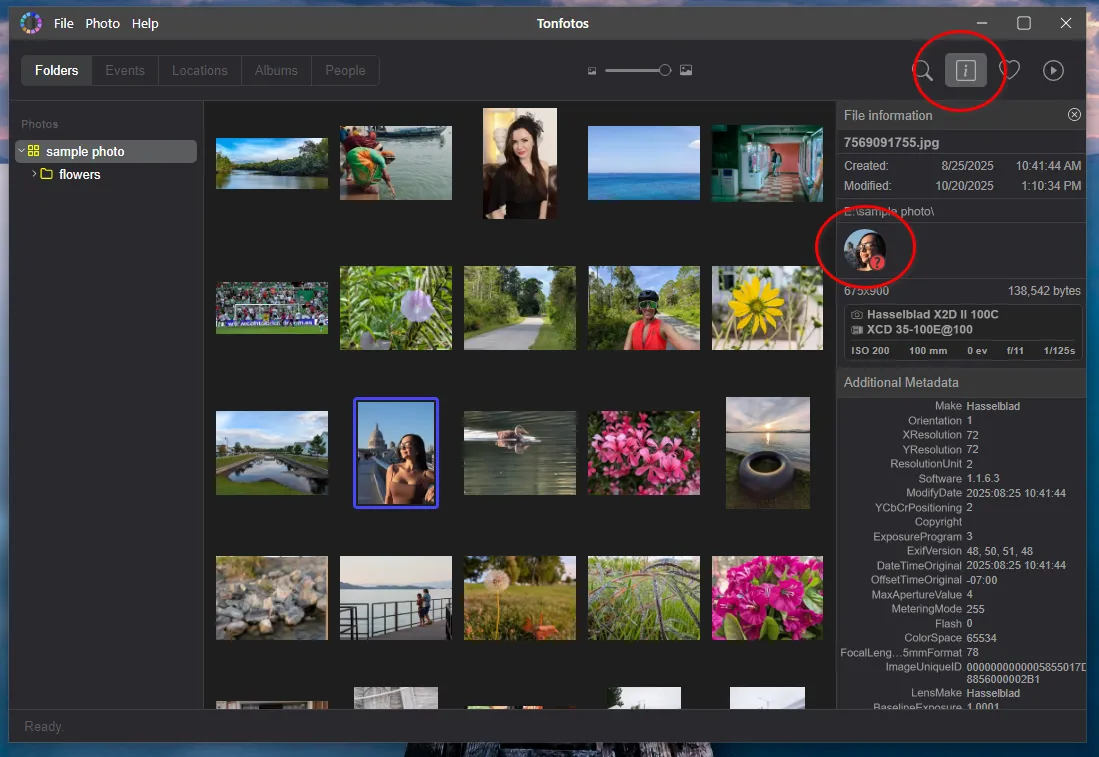Open the File menu
Image resolution: width=1099 pixels, height=757 pixels.
(x=63, y=23)
